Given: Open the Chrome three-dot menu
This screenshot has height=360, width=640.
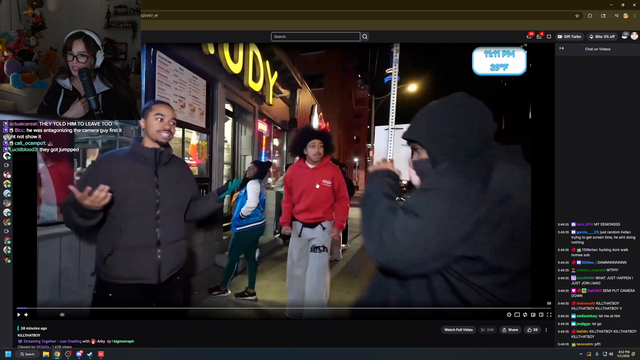Looking at the screenshot, I should pyautogui.click(x=635, y=16).
